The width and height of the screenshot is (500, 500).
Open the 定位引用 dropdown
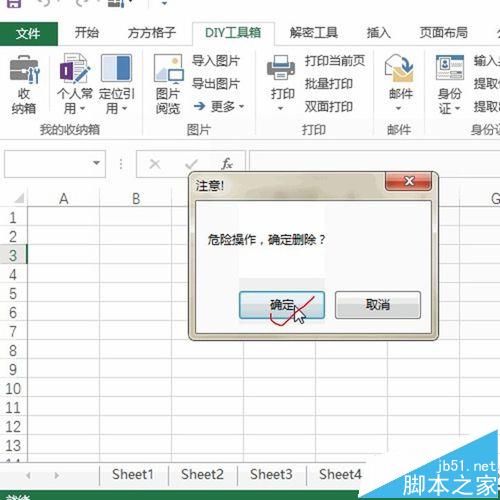coord(117,85)
